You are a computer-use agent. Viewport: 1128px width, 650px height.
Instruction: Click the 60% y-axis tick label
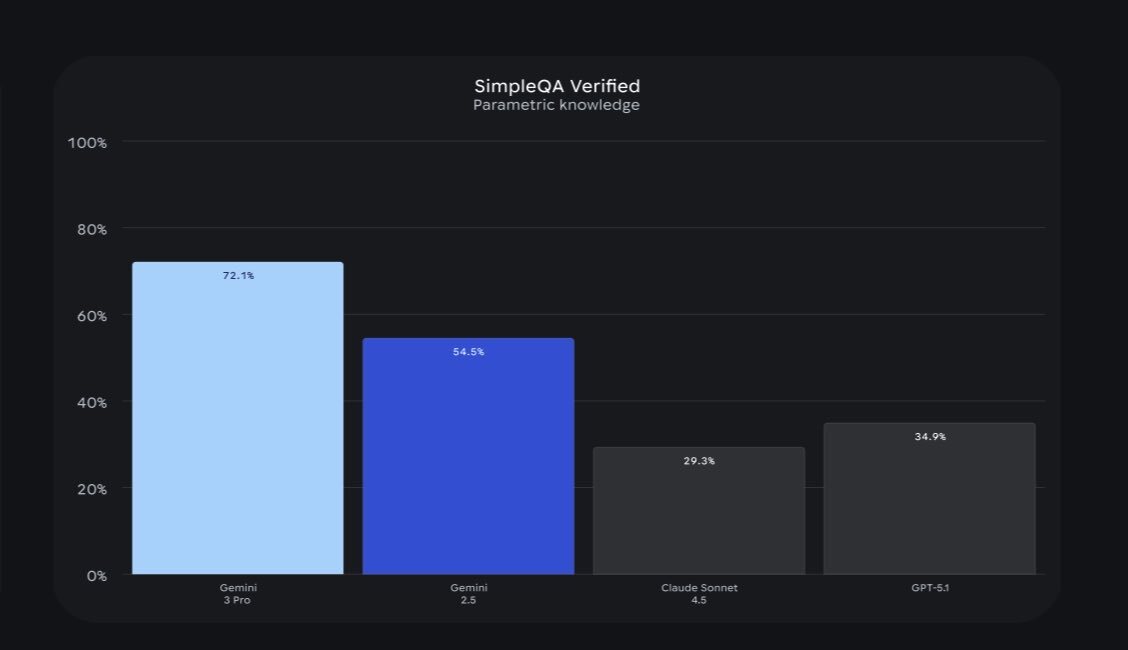(90, 316)
